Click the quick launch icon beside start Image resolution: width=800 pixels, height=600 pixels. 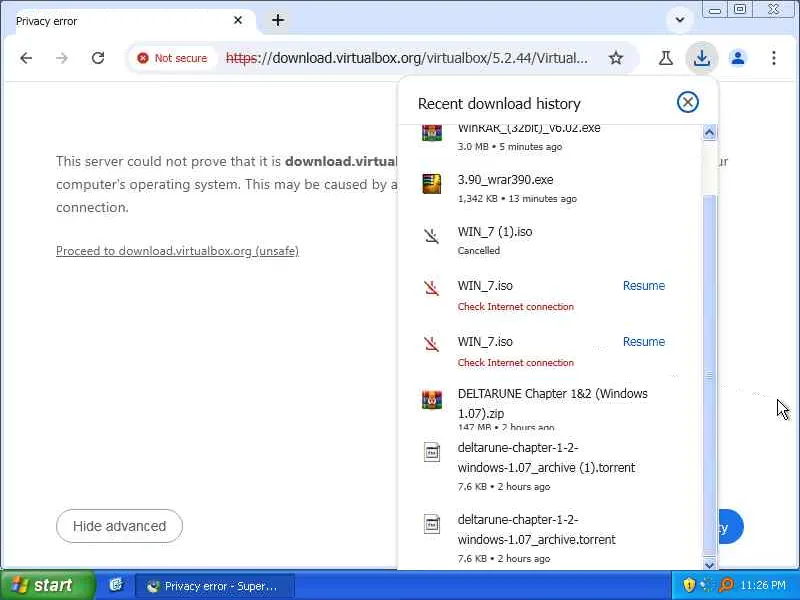pyautogui.click(x=116, y=585)
